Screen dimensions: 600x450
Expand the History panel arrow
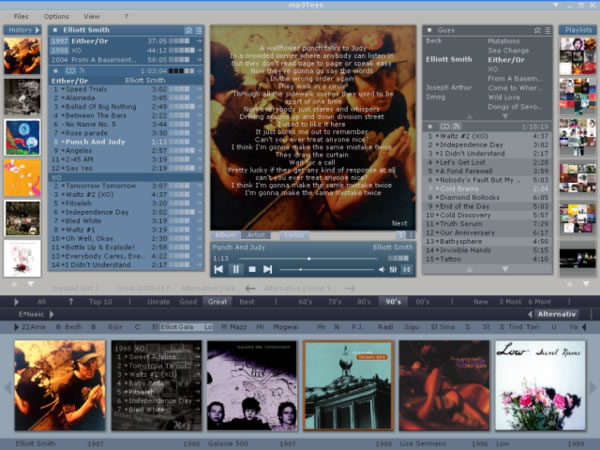coord(37,30)
